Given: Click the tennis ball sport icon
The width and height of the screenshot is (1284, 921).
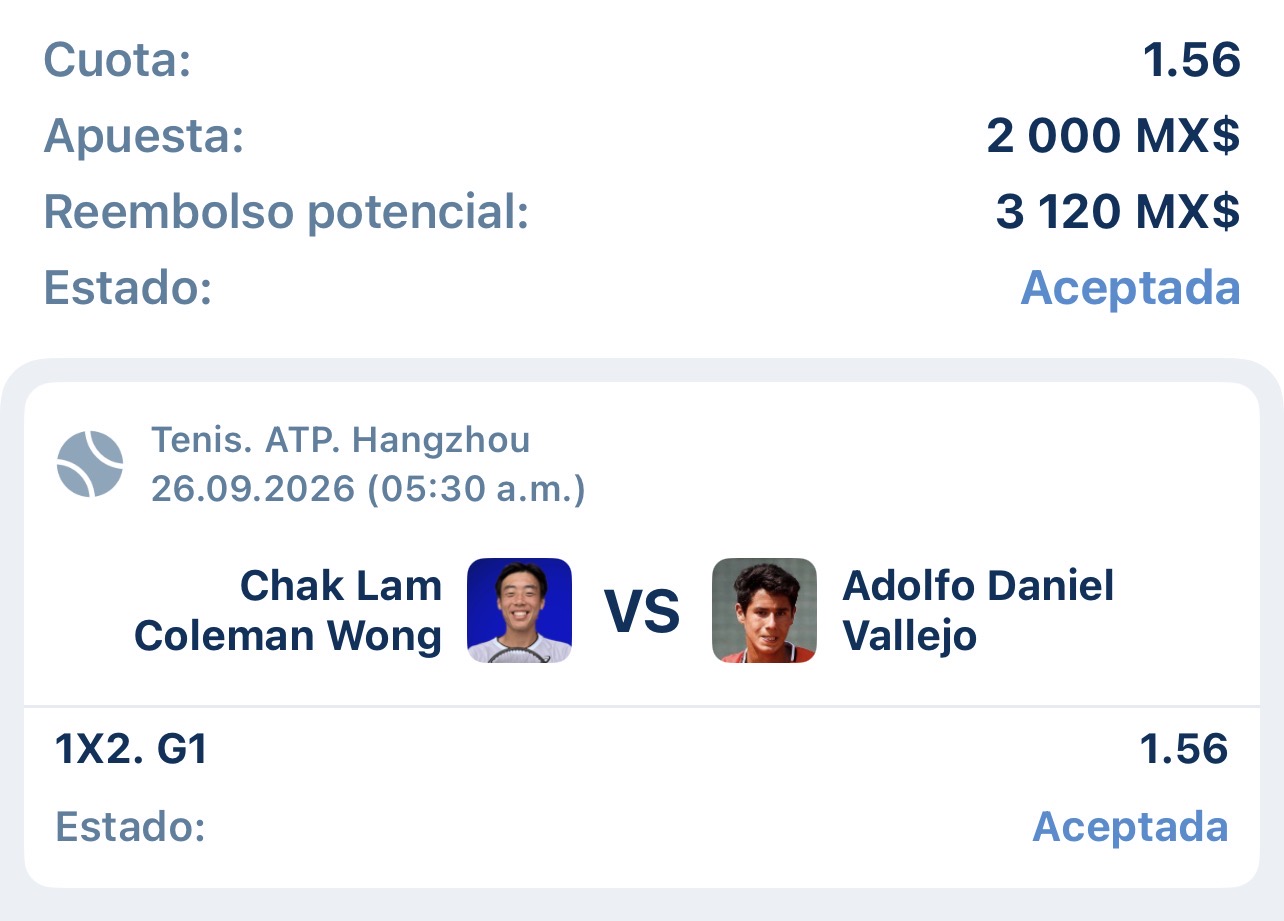Looking at the screenshot, I should click(90, 464).
